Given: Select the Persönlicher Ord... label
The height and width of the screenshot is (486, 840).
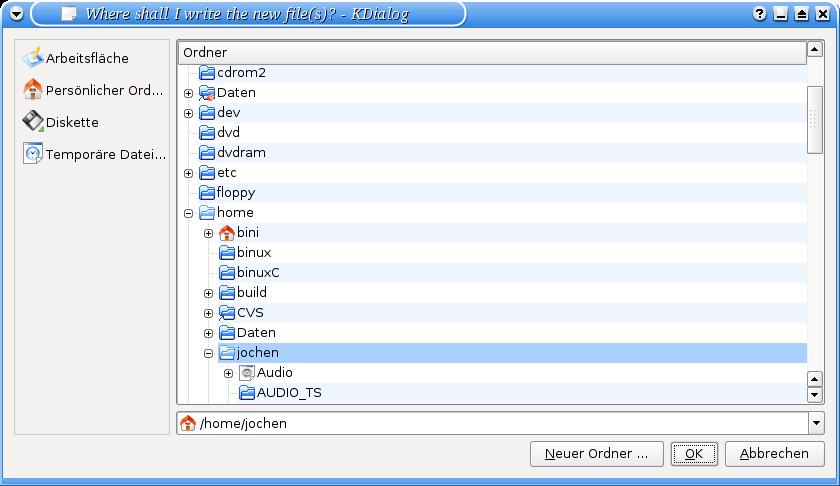Looking at the screenshot, I should (104, 90).
